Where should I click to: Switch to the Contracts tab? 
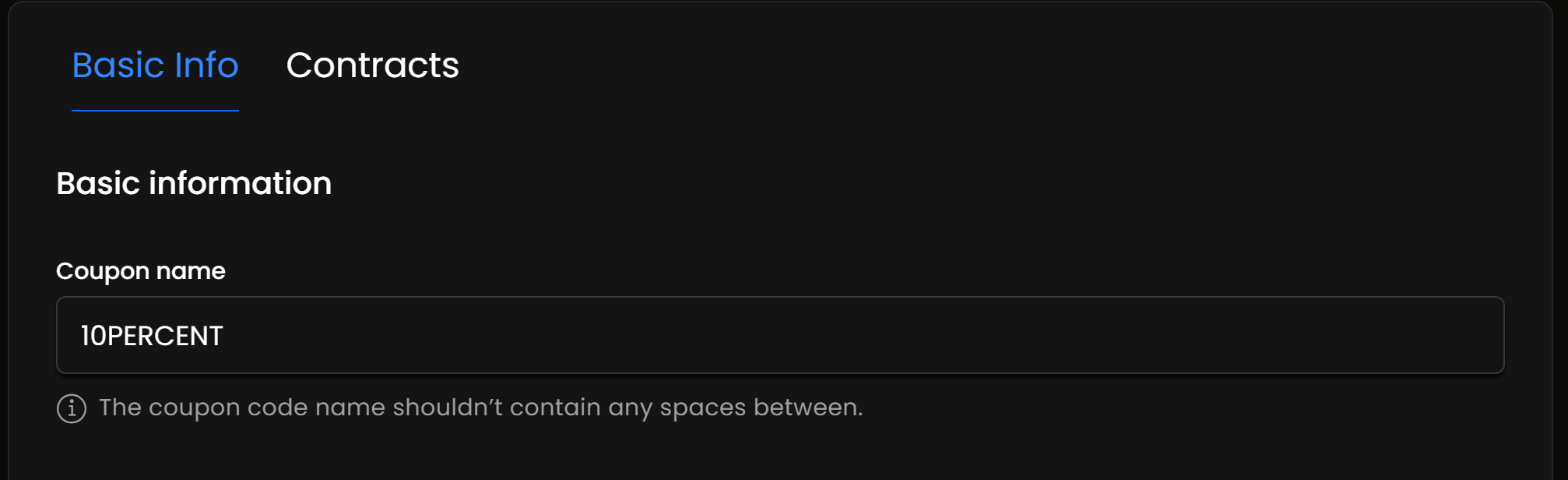pos(372,65)
